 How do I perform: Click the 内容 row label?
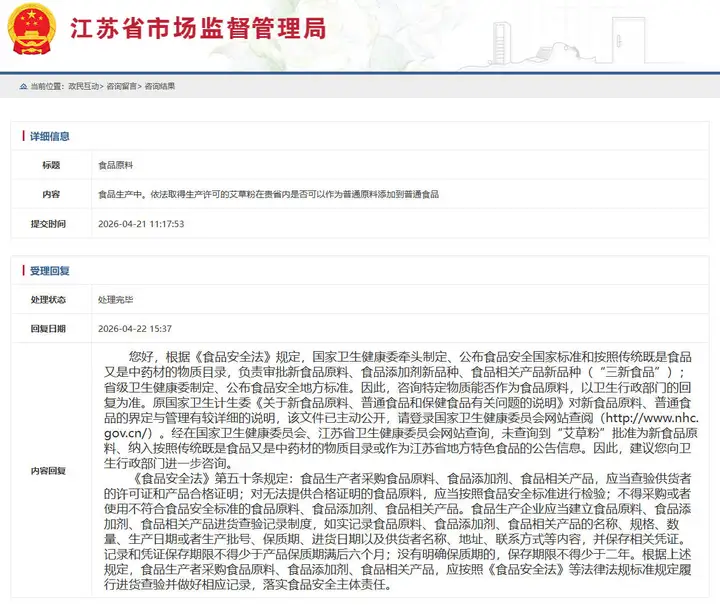(x=51, y=195)
